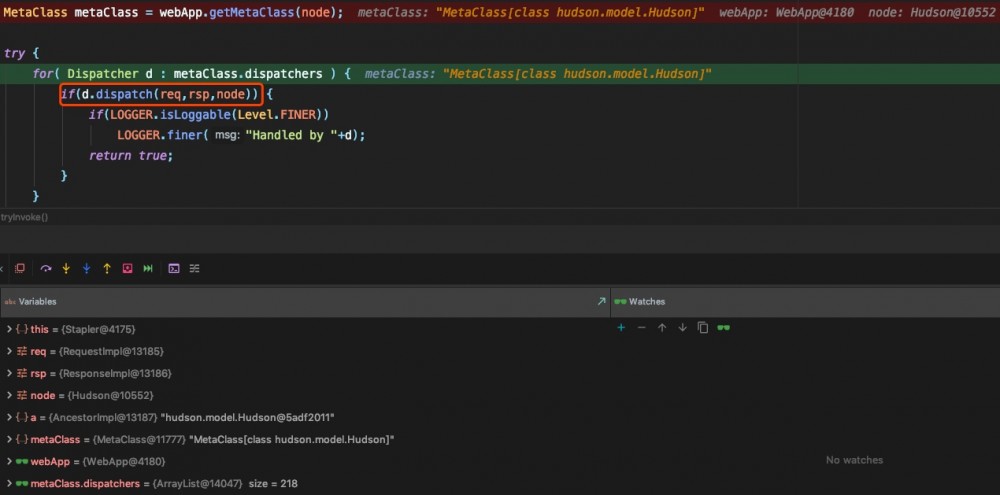This screenshot has height=495, width=1000.
Task: Click the LOGGER.isLoggable(Level.FINER) condition line
Action: 209,115
